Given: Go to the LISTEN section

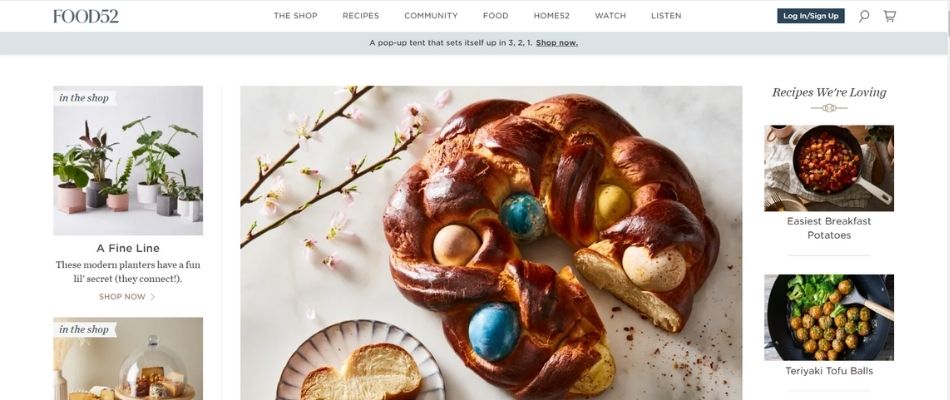Looking at the screenshot, I should [x=666, y=16].
